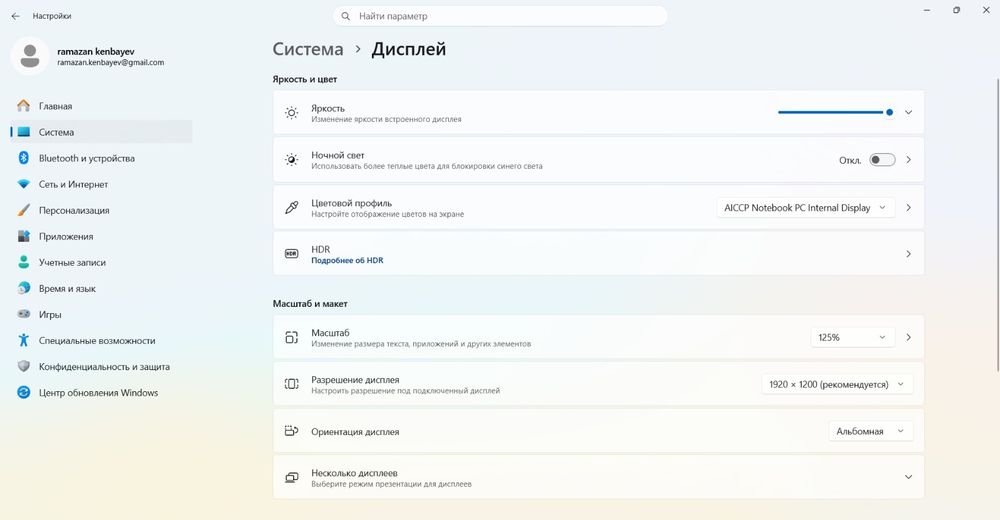Click the Windows Update sync icon
This screenshot has height=520, width=1000.
(x=24, y=392)
